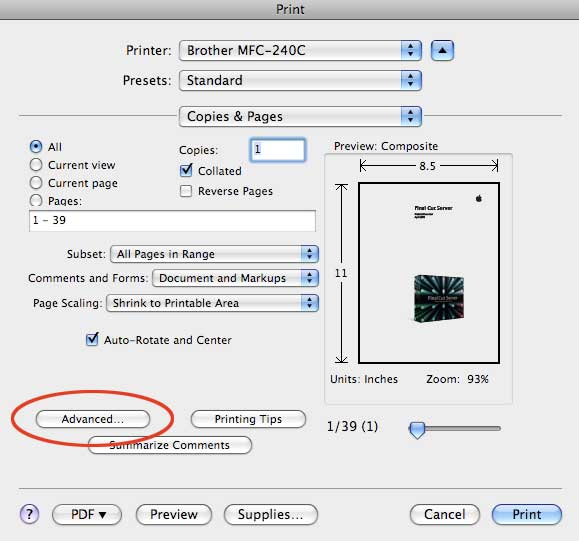Select the Pages range radio button

point(36,200)
